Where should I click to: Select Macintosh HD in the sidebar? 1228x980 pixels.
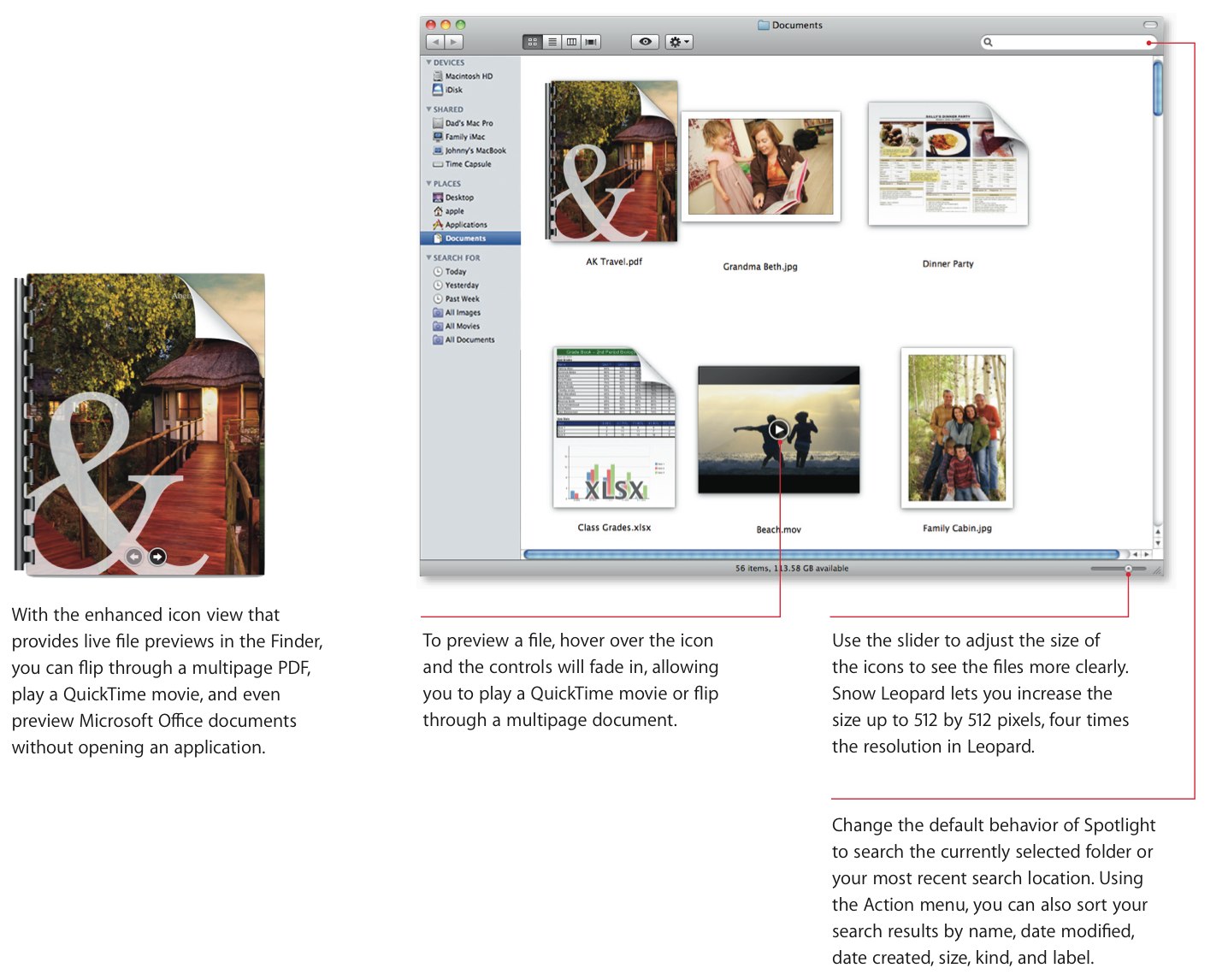[468, 76]
